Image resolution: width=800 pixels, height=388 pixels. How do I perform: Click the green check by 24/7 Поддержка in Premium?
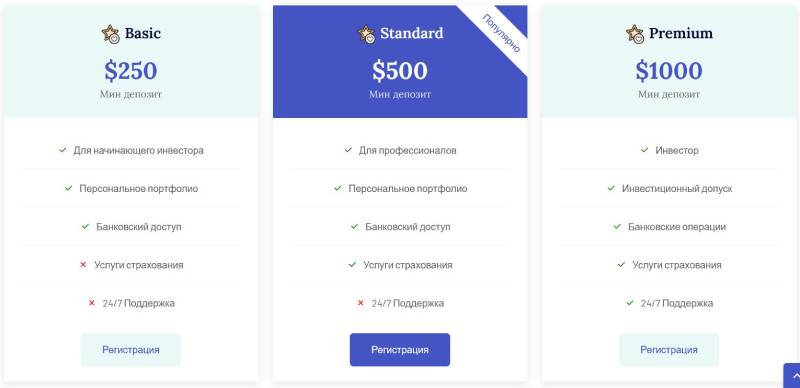coord(630,303)
